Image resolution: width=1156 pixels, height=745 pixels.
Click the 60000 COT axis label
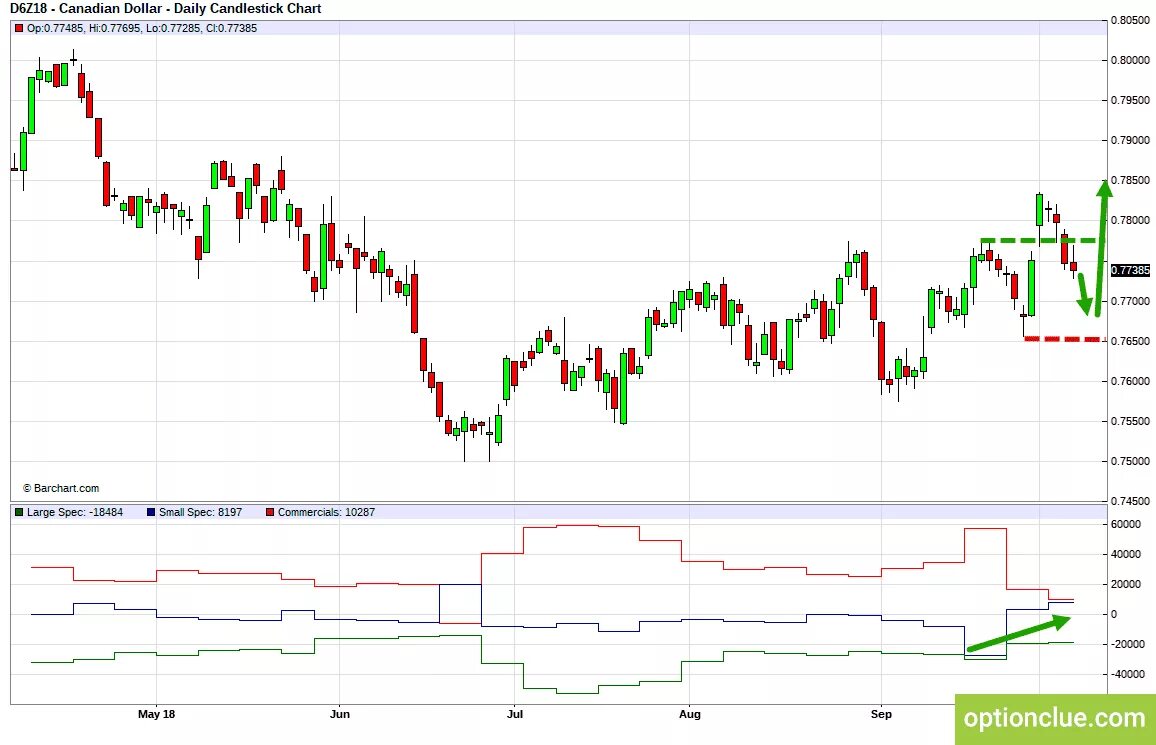coord(1125,525)
